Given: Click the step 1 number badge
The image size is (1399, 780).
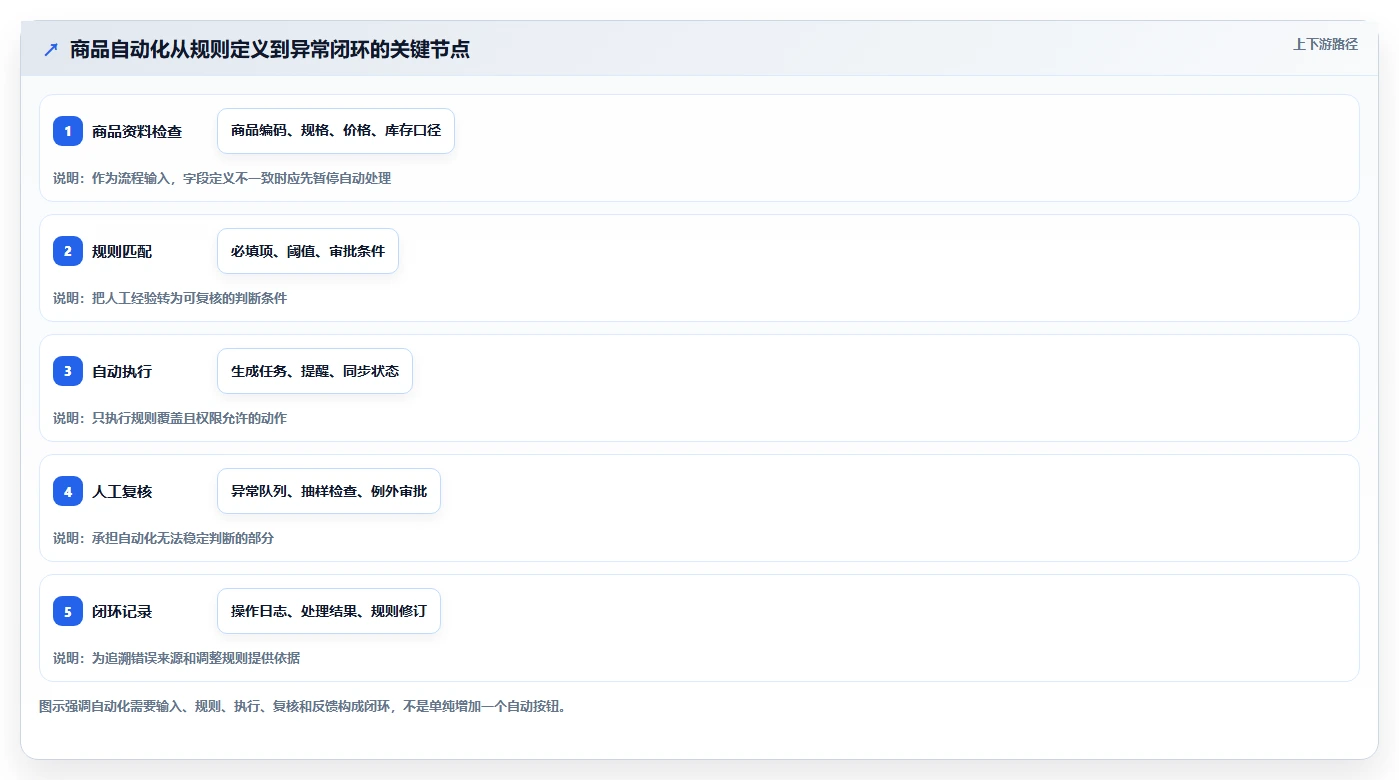Looking at the screenshot, I should coord(68,131).
